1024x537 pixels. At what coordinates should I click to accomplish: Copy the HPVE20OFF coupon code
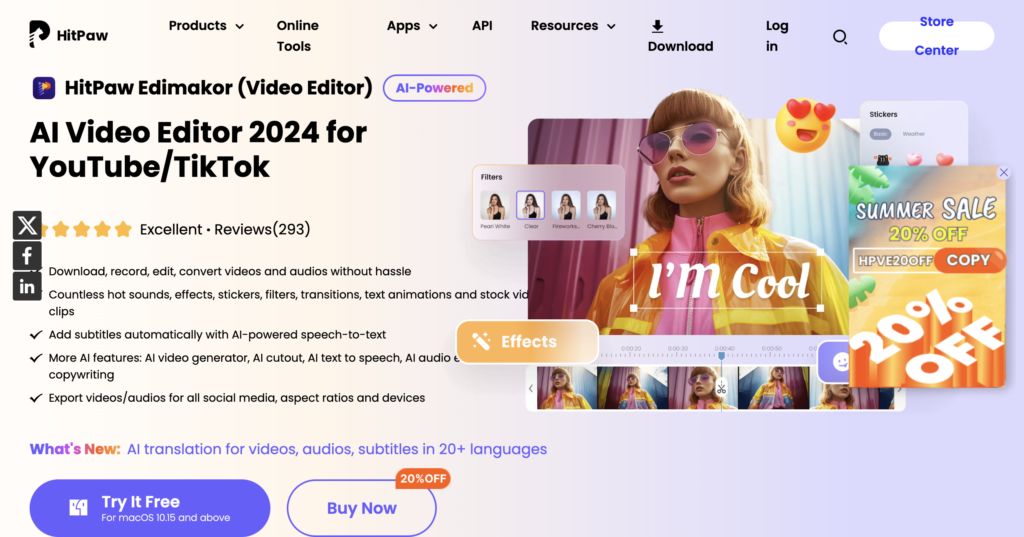[x=968, y=260]
